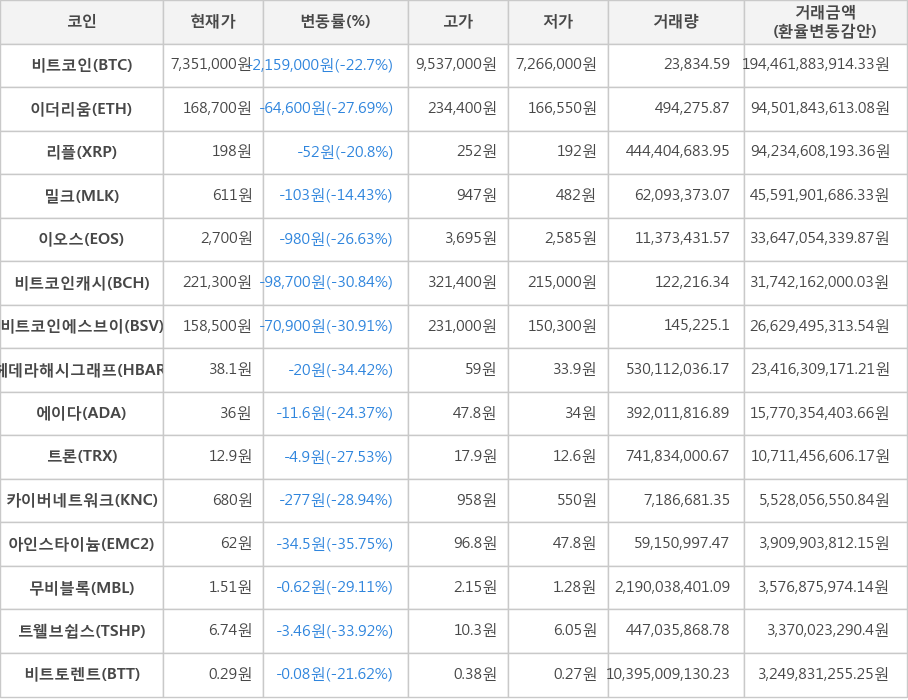Screen dimensions: 908x700
Task: Click the 거래금액(환율변동감안) column header
Action: point(825,22)
